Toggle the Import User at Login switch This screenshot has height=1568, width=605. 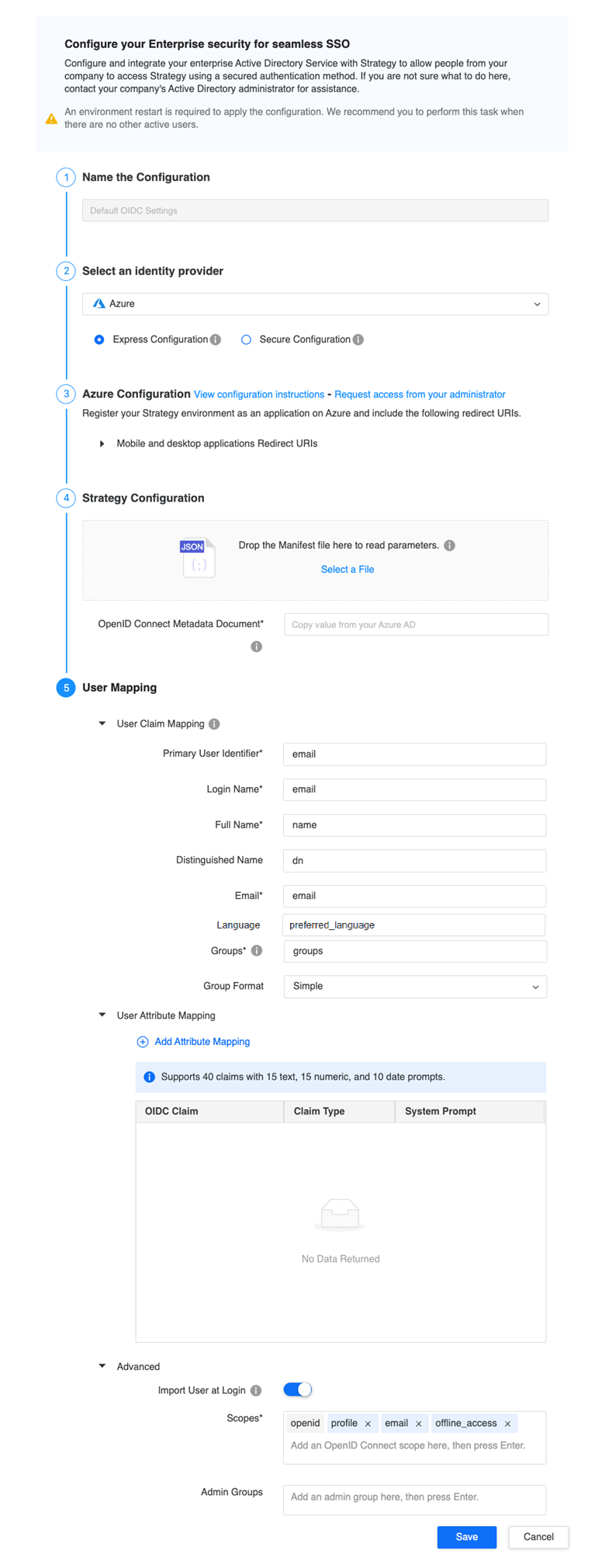(x=298, y=1389)
